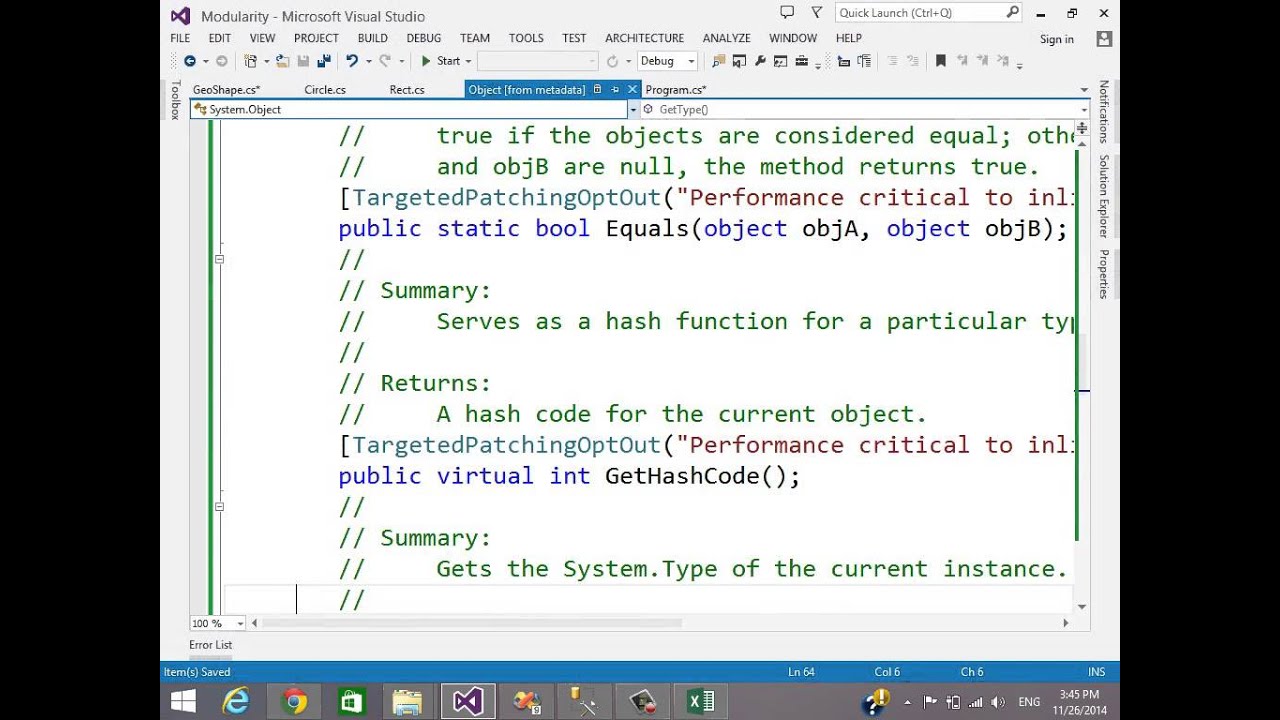This screenshot has height=720, width=1280.
Task: Open Internet Explorer from the taskbar
Action: 236,701
